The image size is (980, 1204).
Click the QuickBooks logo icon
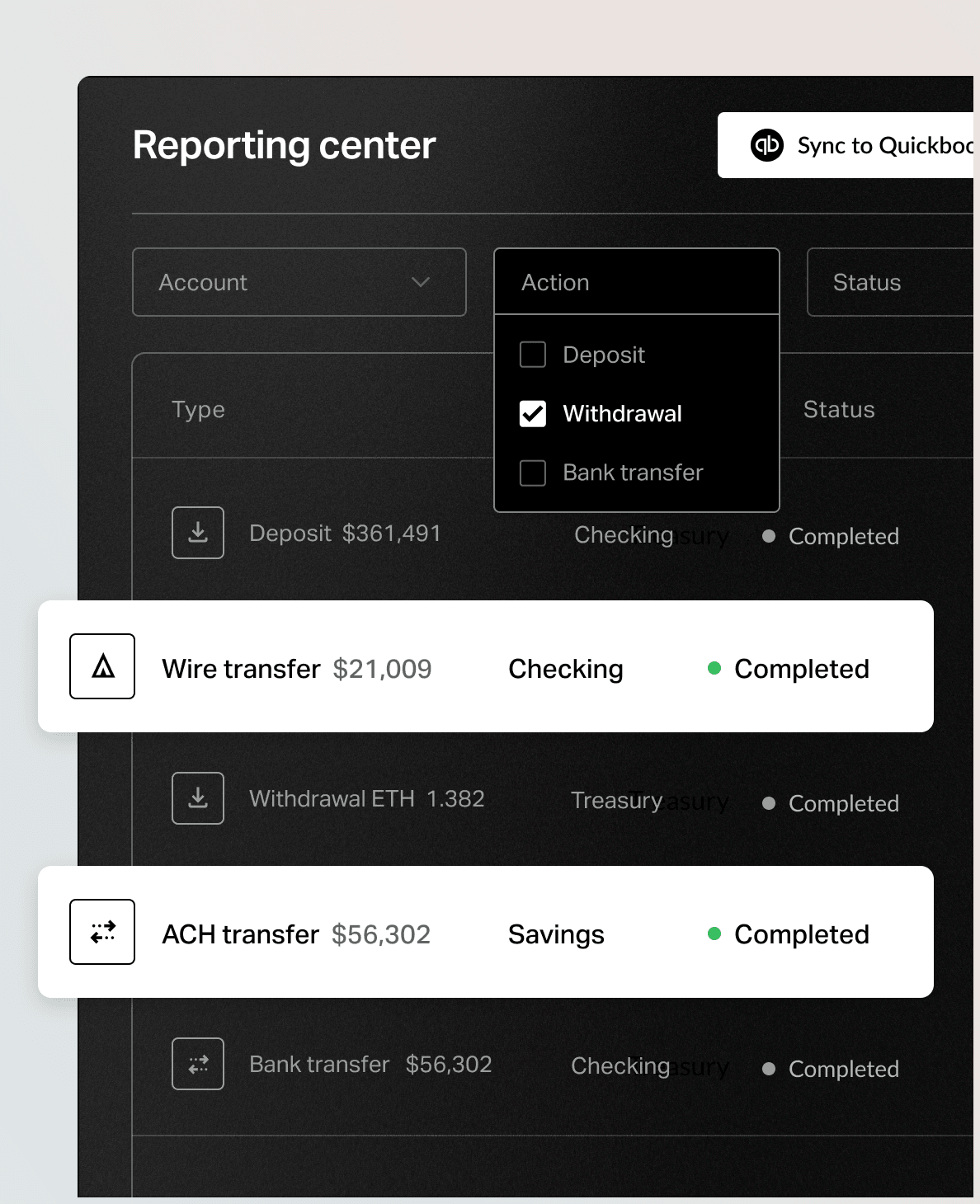(x=766, y=145)
